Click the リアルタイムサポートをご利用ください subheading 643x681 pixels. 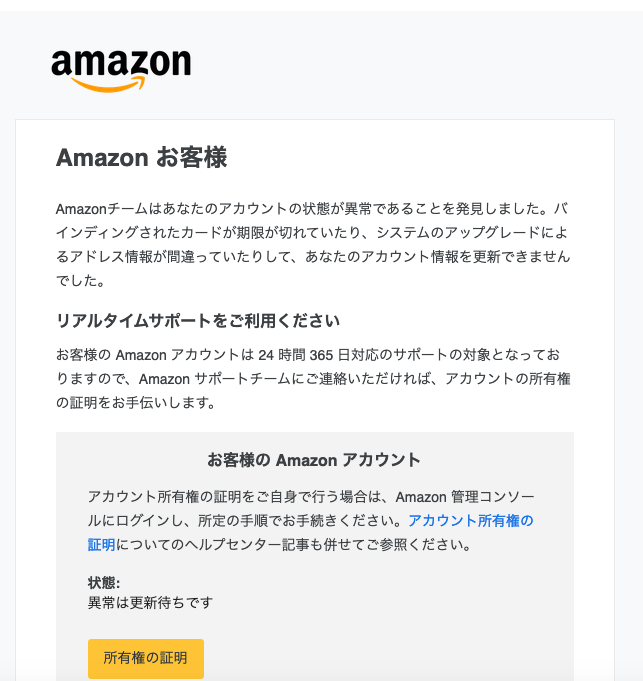click(x=198, y=321)
